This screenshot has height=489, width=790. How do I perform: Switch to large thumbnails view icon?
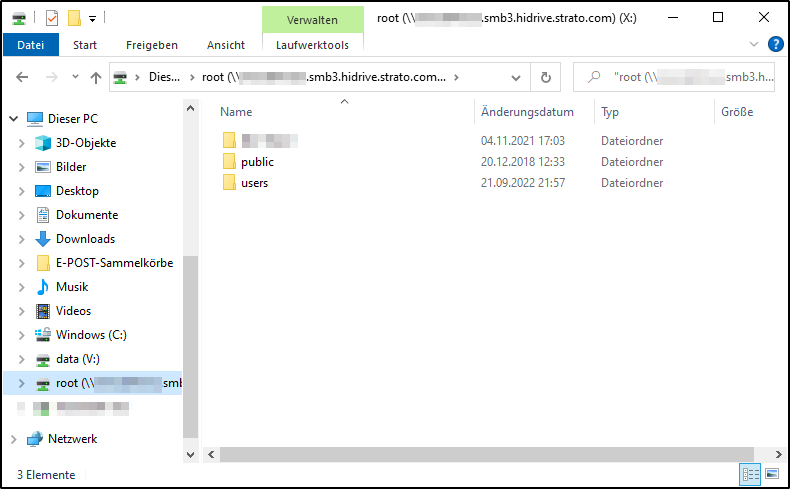772,474
